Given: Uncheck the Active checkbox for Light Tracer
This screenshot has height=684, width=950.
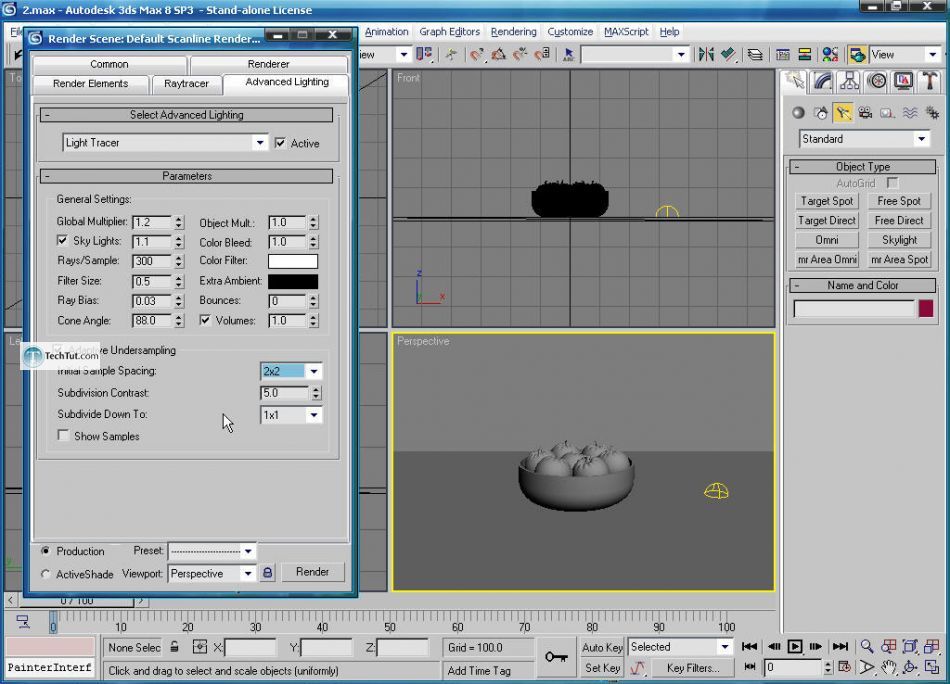Looking at the screenshot, I should (280, 143).
